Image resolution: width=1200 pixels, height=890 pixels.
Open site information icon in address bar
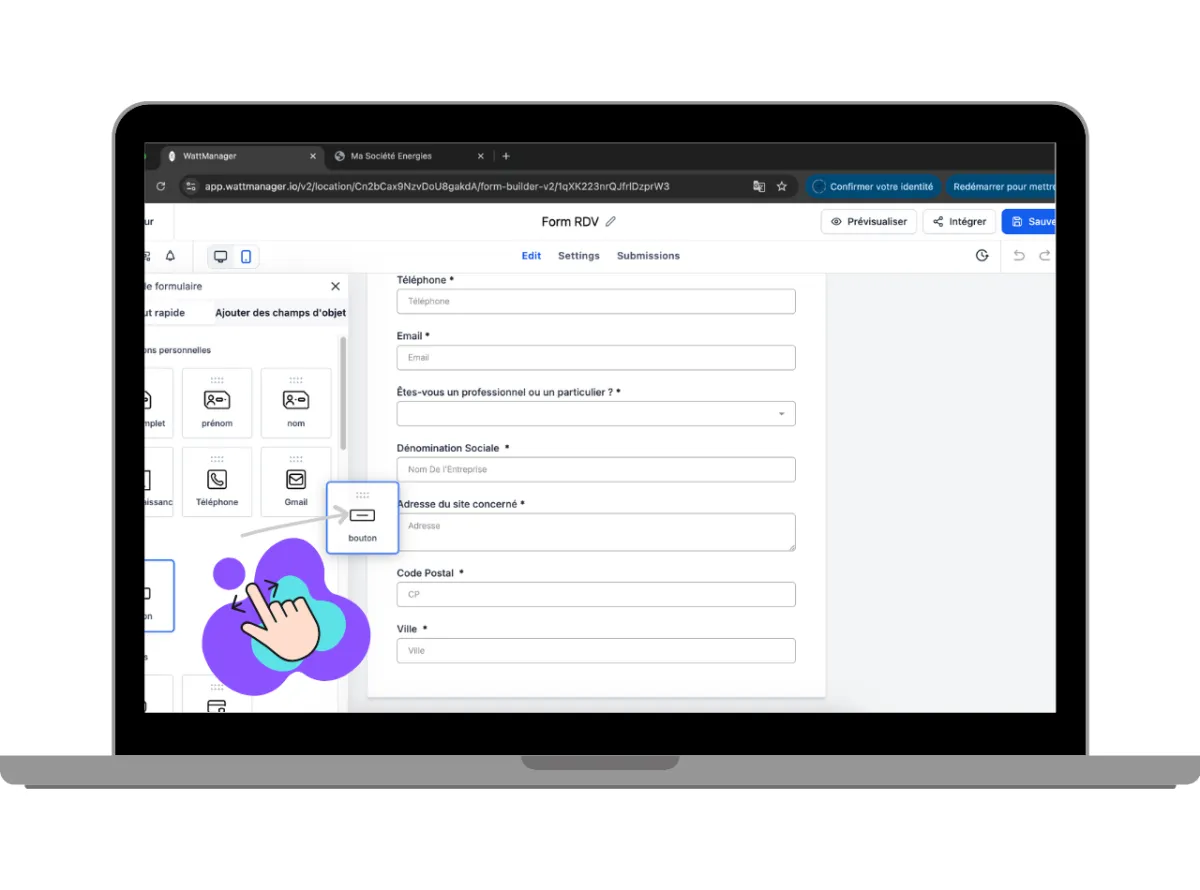coord(192,186)
